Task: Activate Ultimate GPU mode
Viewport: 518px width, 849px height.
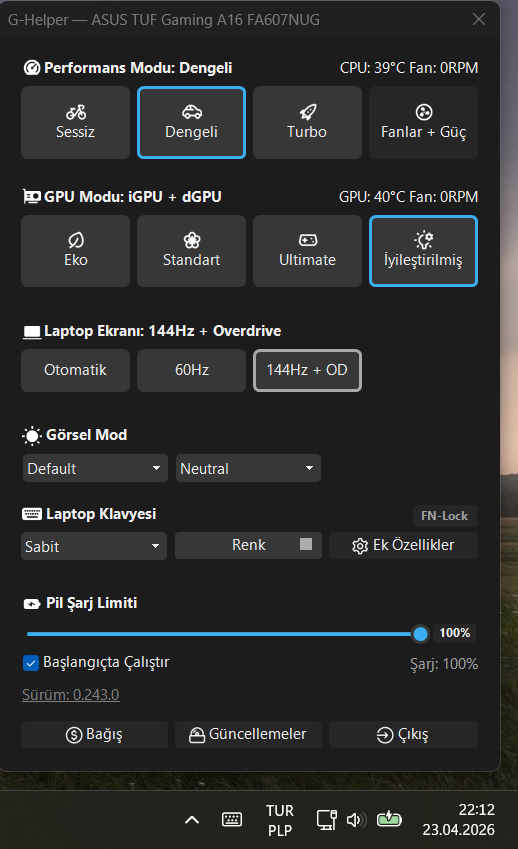Action: pos(307,251)
